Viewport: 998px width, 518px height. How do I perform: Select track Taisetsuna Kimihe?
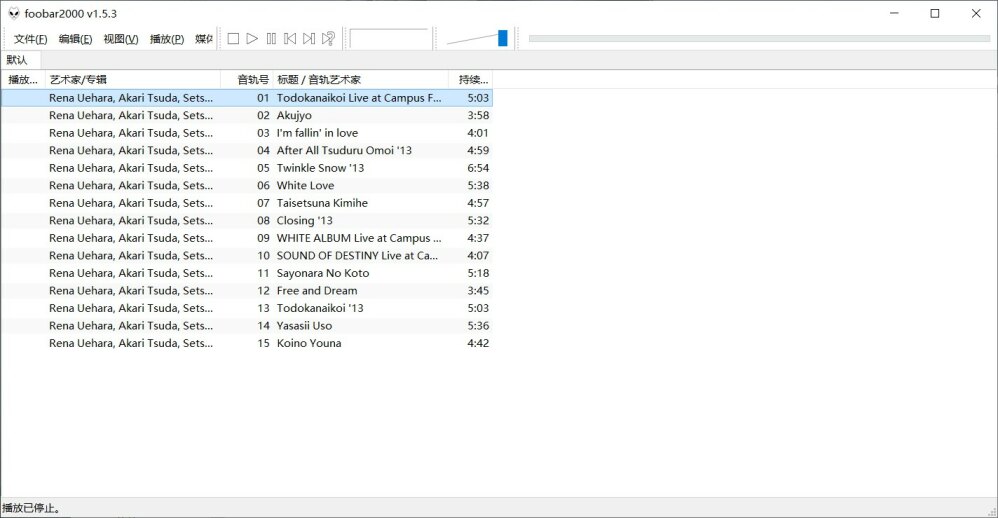click(x=246, y=203)
